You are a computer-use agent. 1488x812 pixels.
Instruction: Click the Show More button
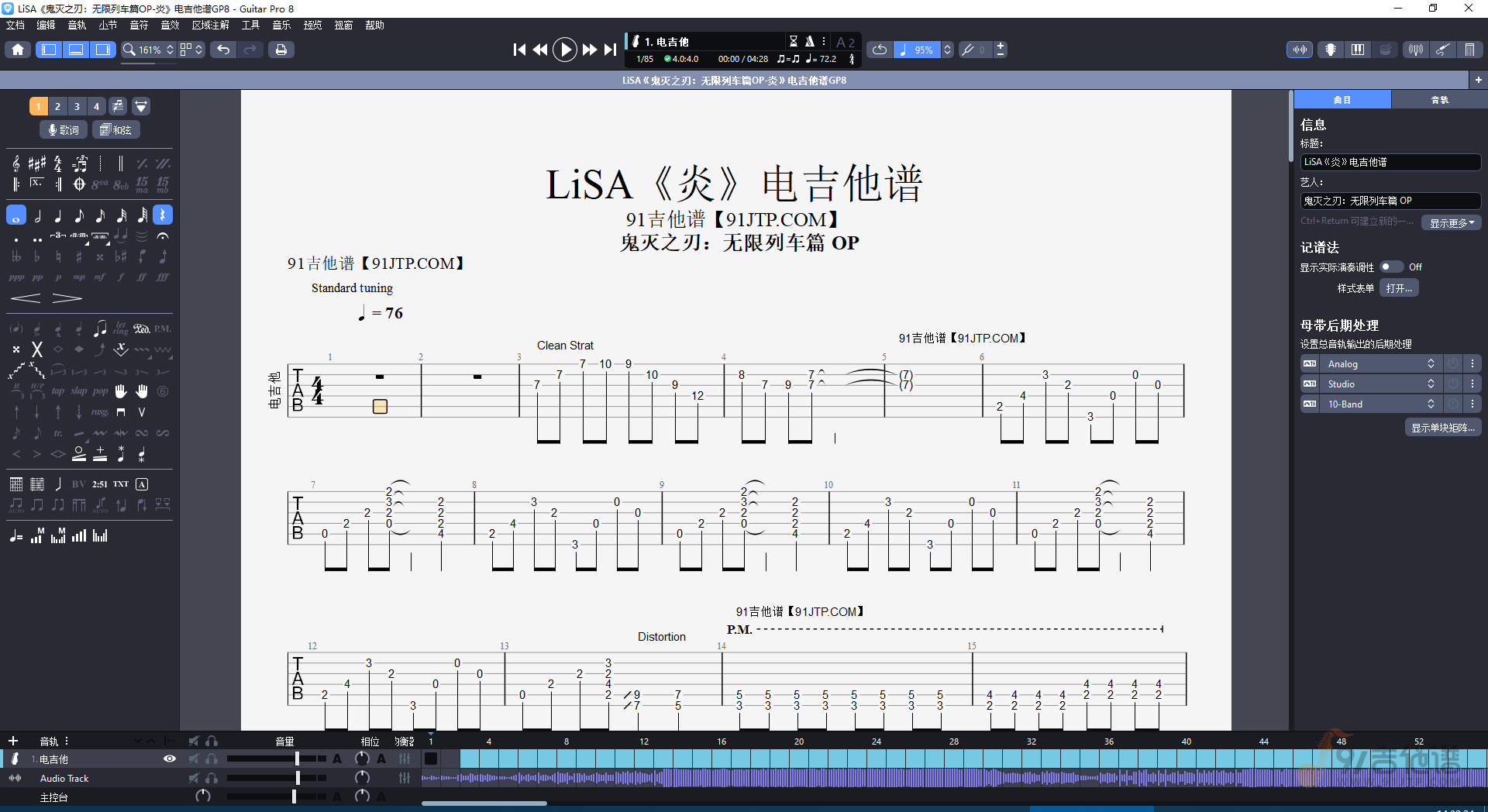tap(1451, 222)
